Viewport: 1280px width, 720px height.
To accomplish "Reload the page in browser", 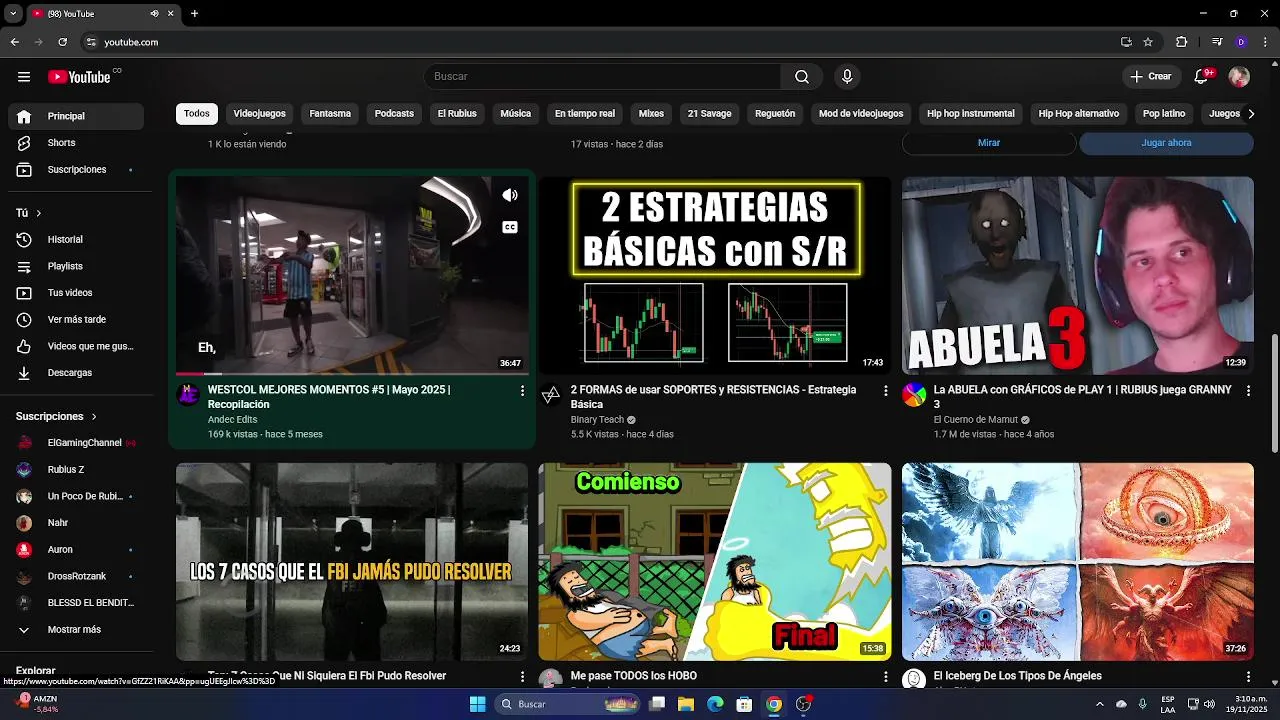I will click(62, 42).
